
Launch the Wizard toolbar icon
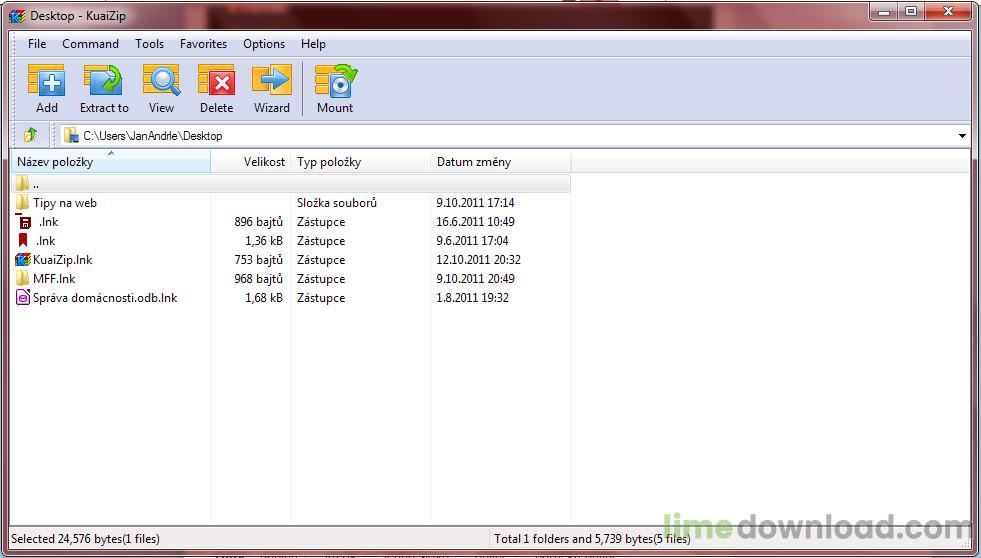(272, 80)
